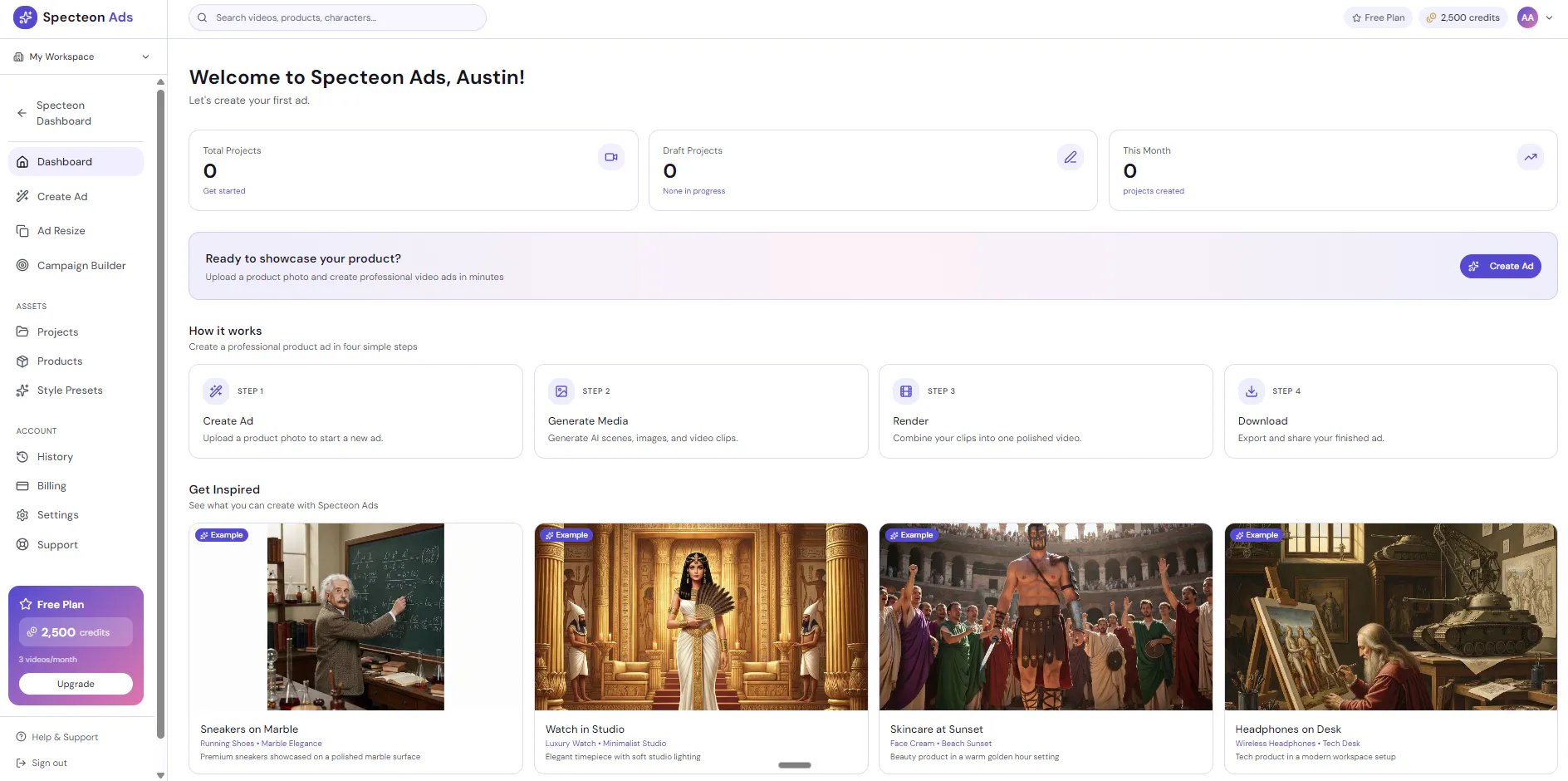Click the Step 3 Render card title
Screen dimensions: 1568x781
pos(911,421)
